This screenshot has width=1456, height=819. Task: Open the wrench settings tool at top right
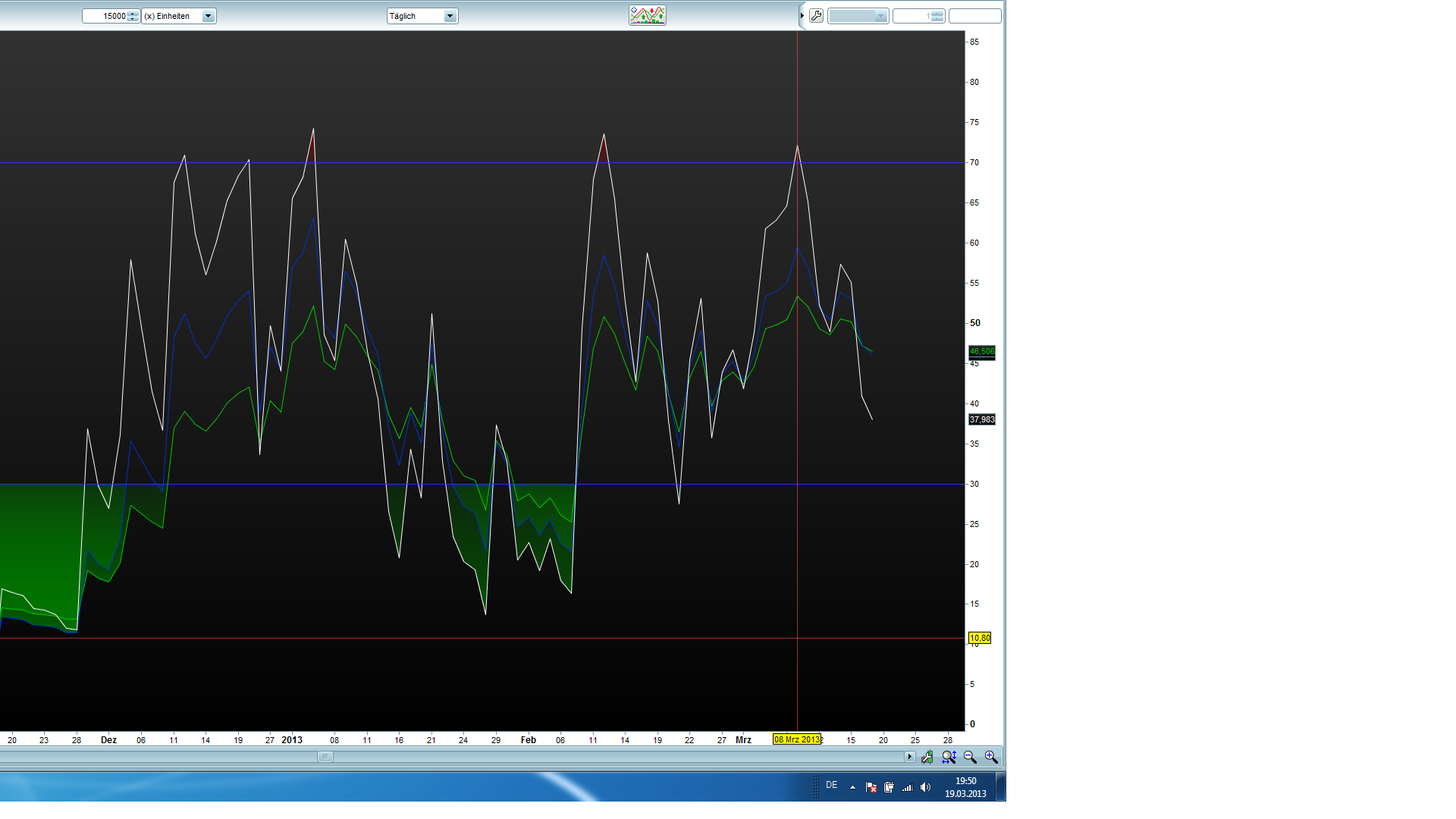[816, 16]
